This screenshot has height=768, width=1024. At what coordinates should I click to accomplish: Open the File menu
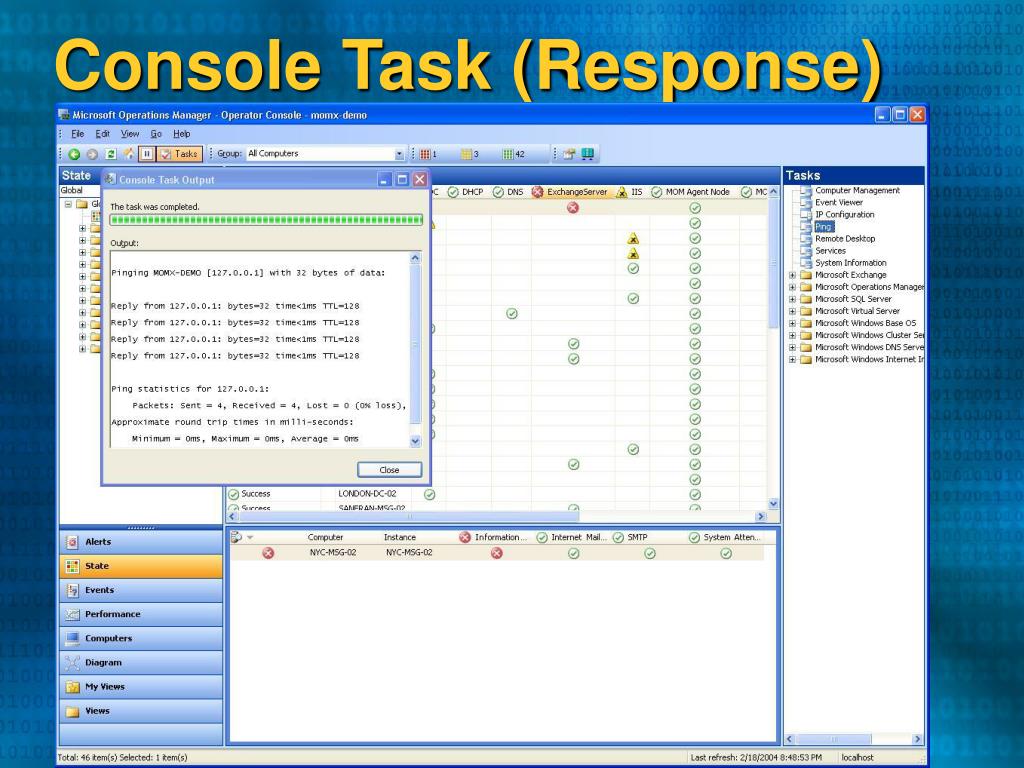coord(77,134)
